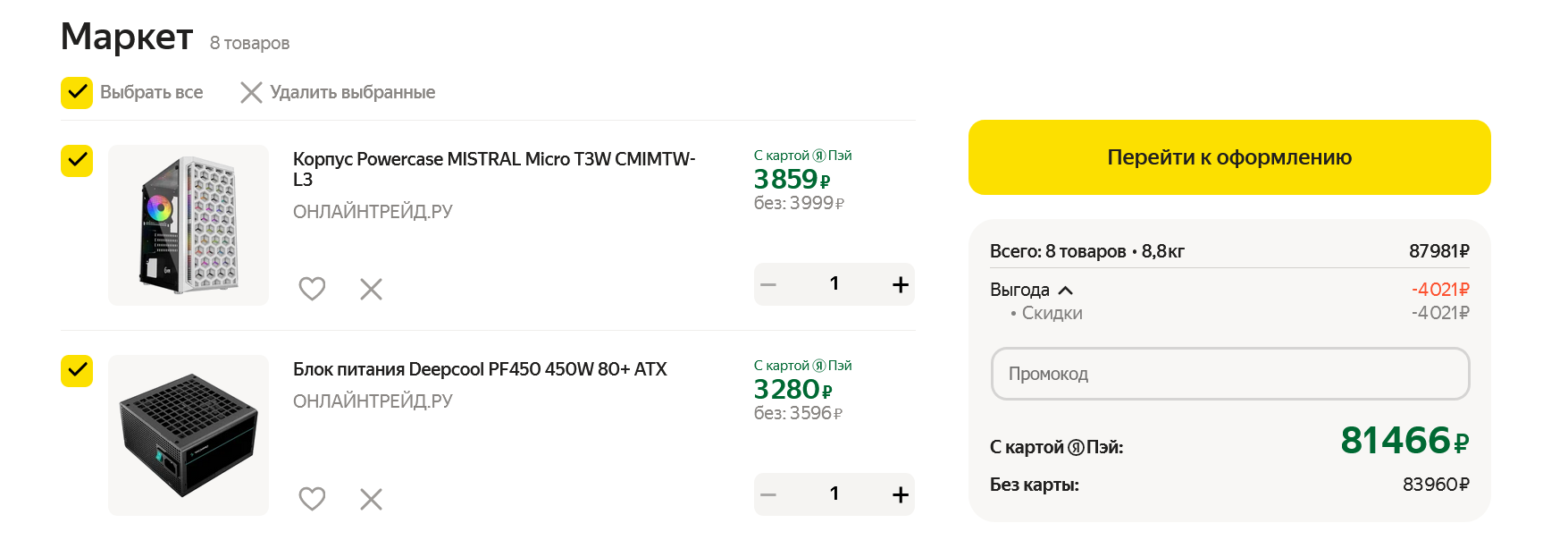Decrease Deepcool PF450 quantity with minus

tap(768, 494)
